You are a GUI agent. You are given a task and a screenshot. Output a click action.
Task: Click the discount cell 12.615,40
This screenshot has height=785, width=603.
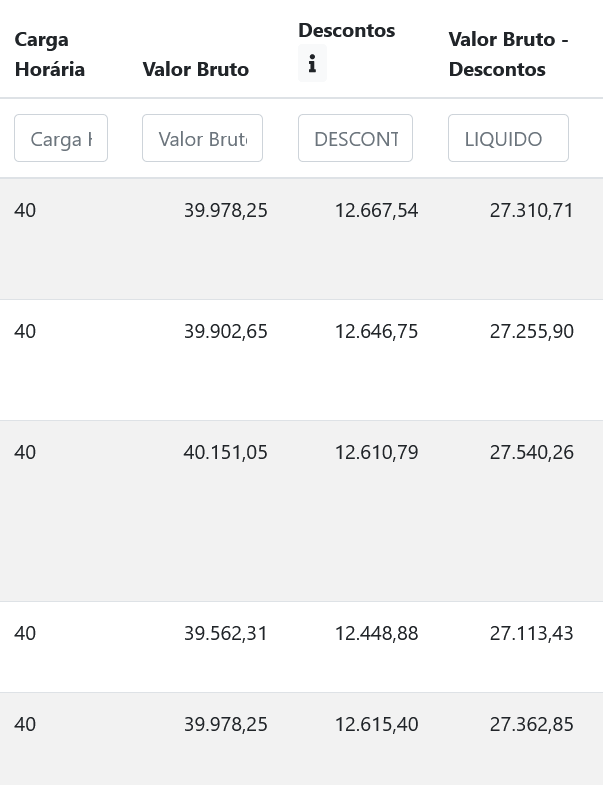(x=376, y=725)
